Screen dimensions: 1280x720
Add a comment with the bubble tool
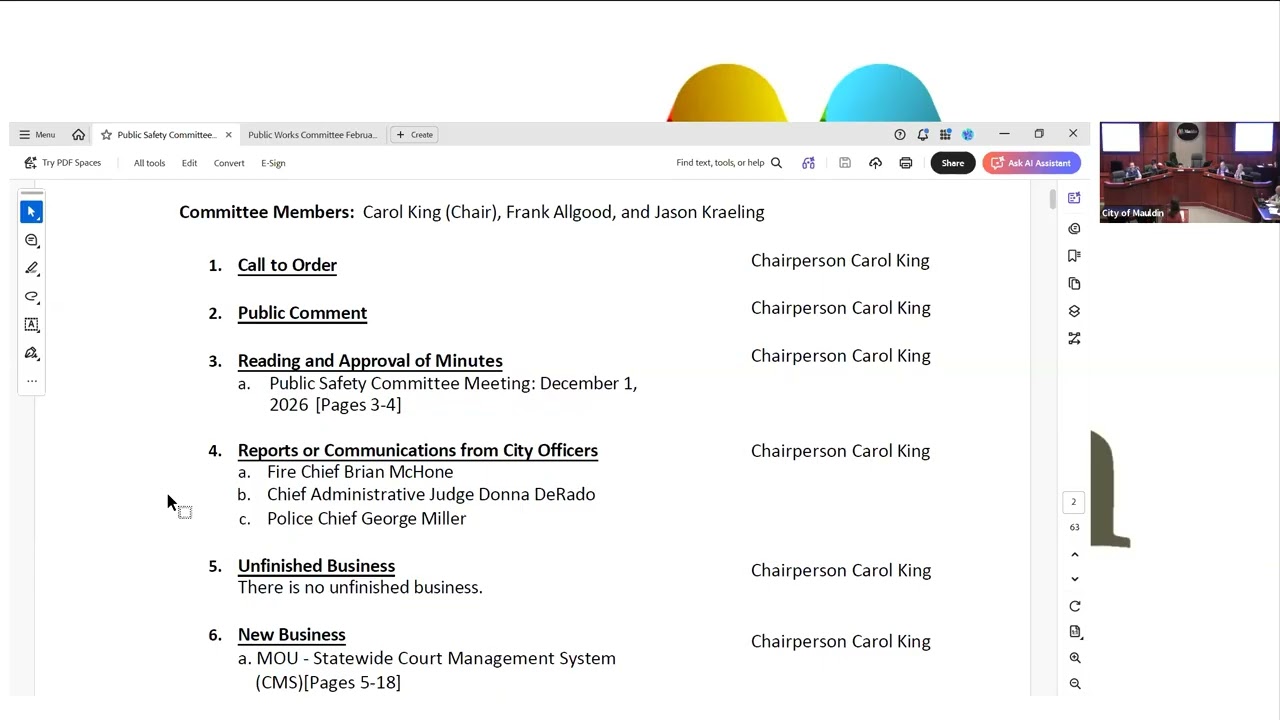(x=32, y=240)
